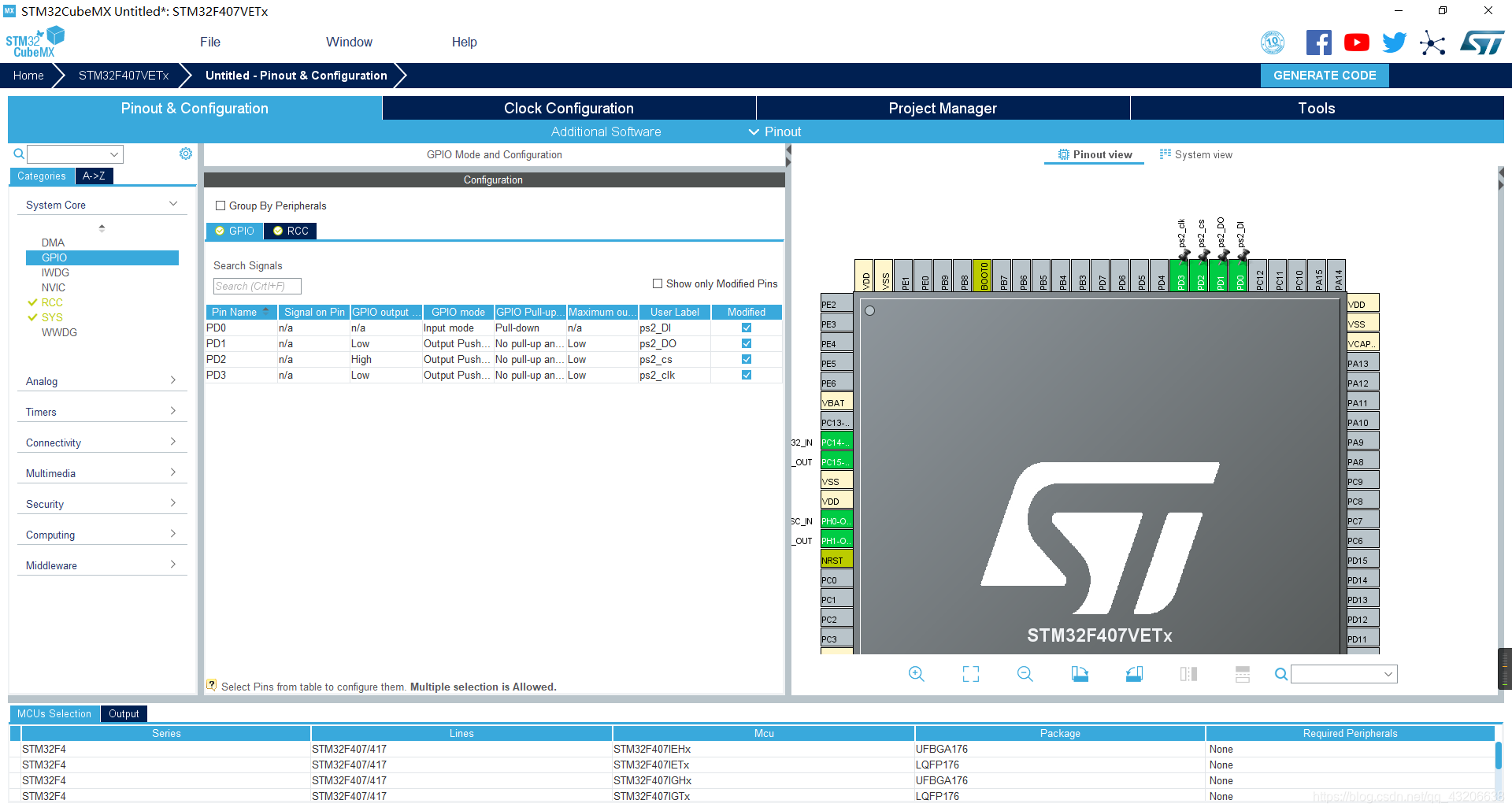Click the Search Signals input field
The height and width of the screenshot is (811, 1512).
click(257, 286)
